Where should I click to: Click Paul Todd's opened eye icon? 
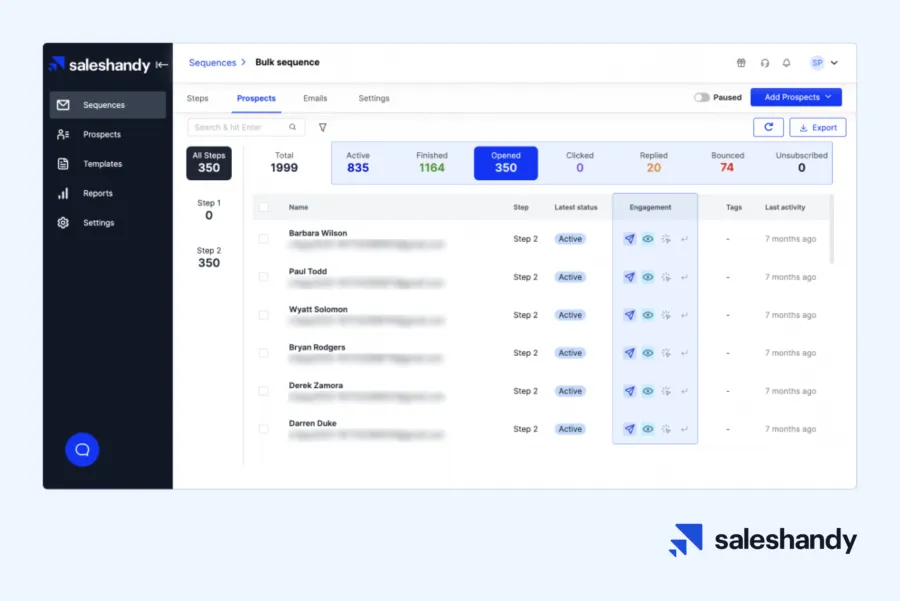point(647,277)
